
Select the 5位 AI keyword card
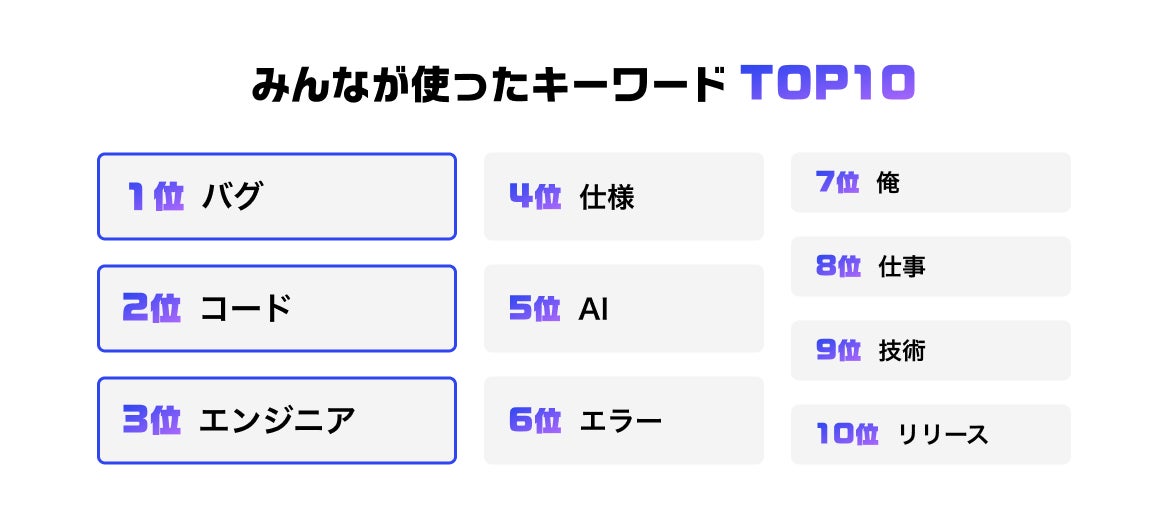tap(623, 308)
